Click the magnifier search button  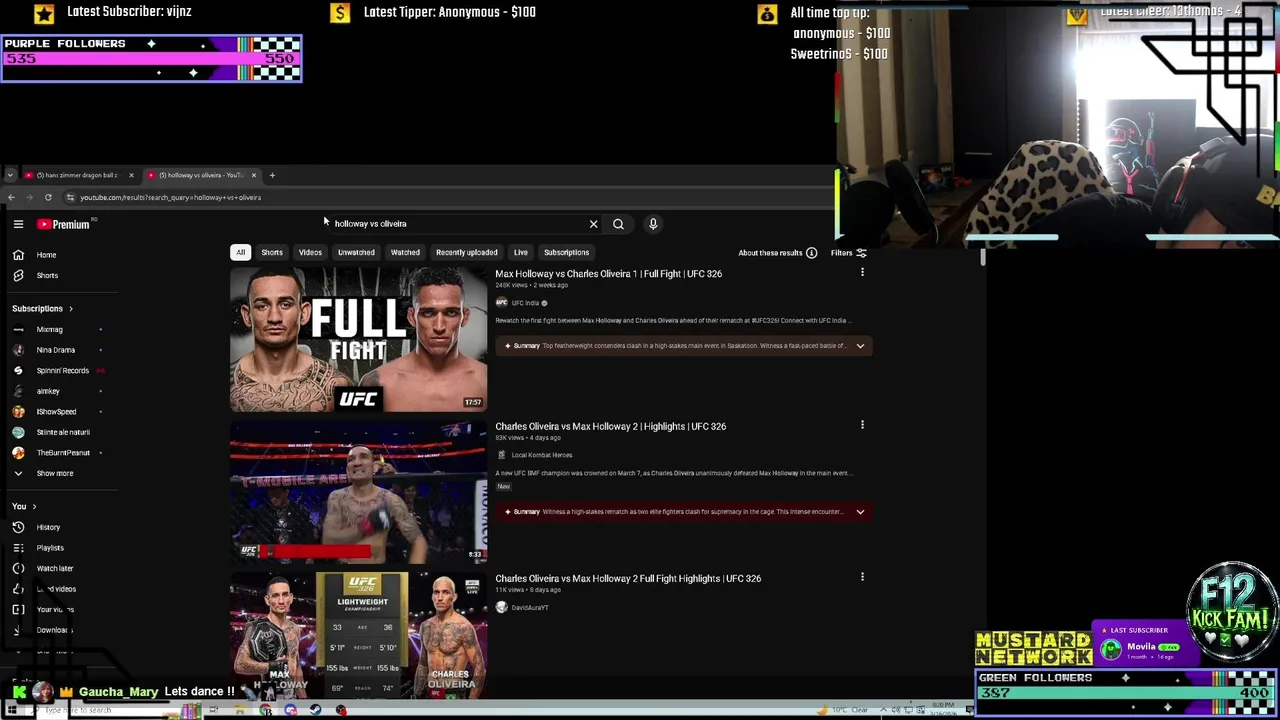point(618,224)
